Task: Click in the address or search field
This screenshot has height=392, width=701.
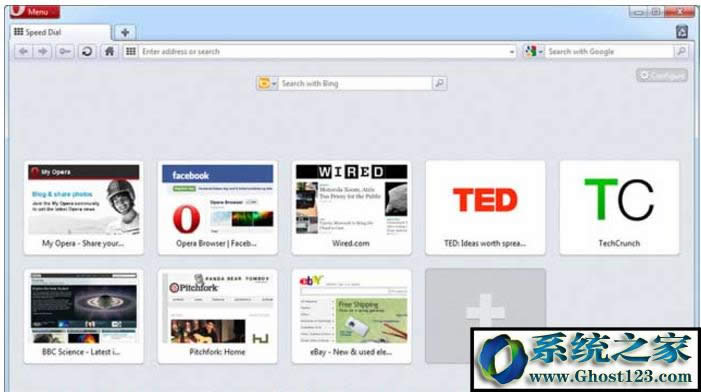Action: pyautogui.click(x=325, y=52)
